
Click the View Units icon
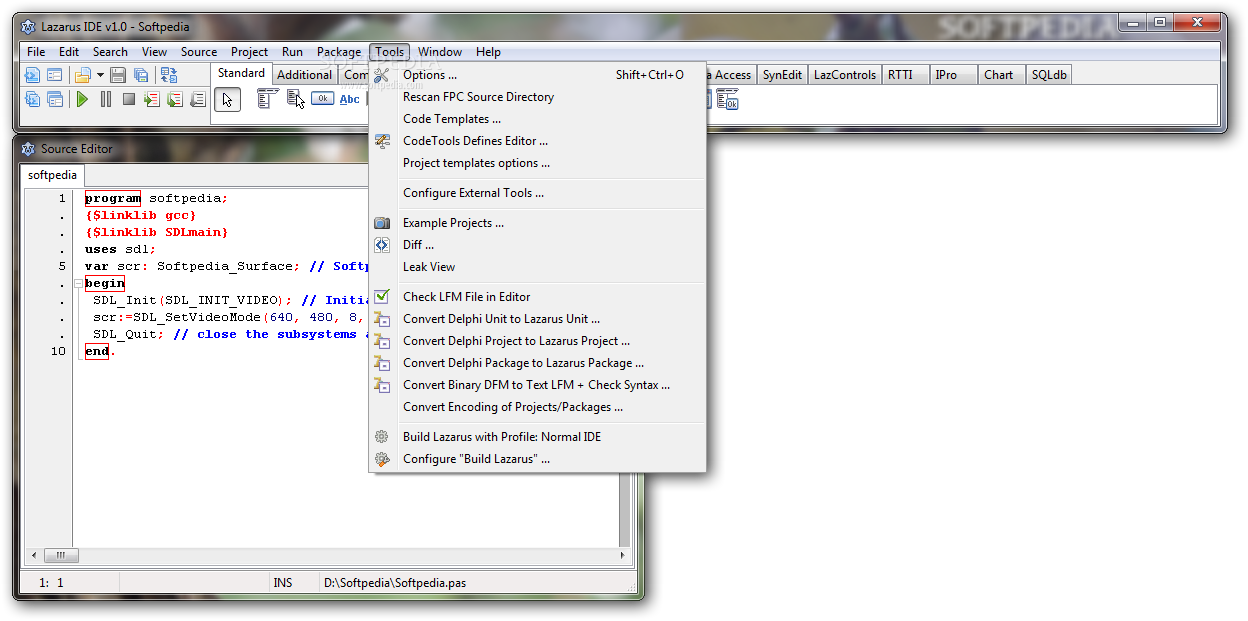click(33, 99)
